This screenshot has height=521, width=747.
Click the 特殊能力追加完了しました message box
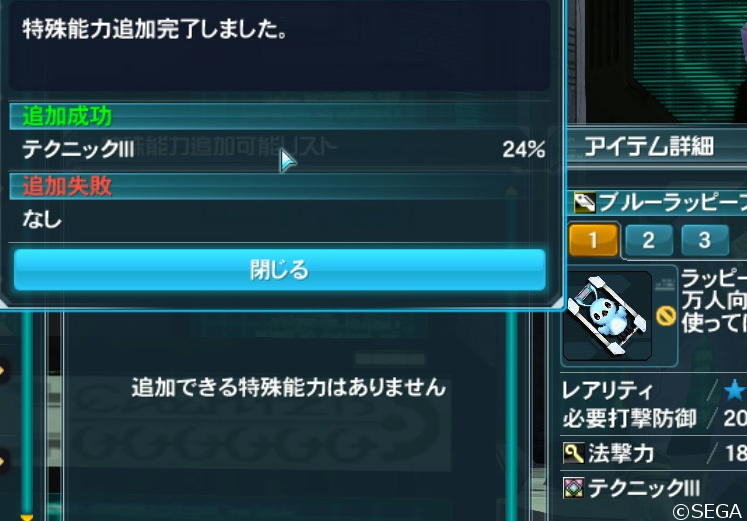tap(280, 46)
